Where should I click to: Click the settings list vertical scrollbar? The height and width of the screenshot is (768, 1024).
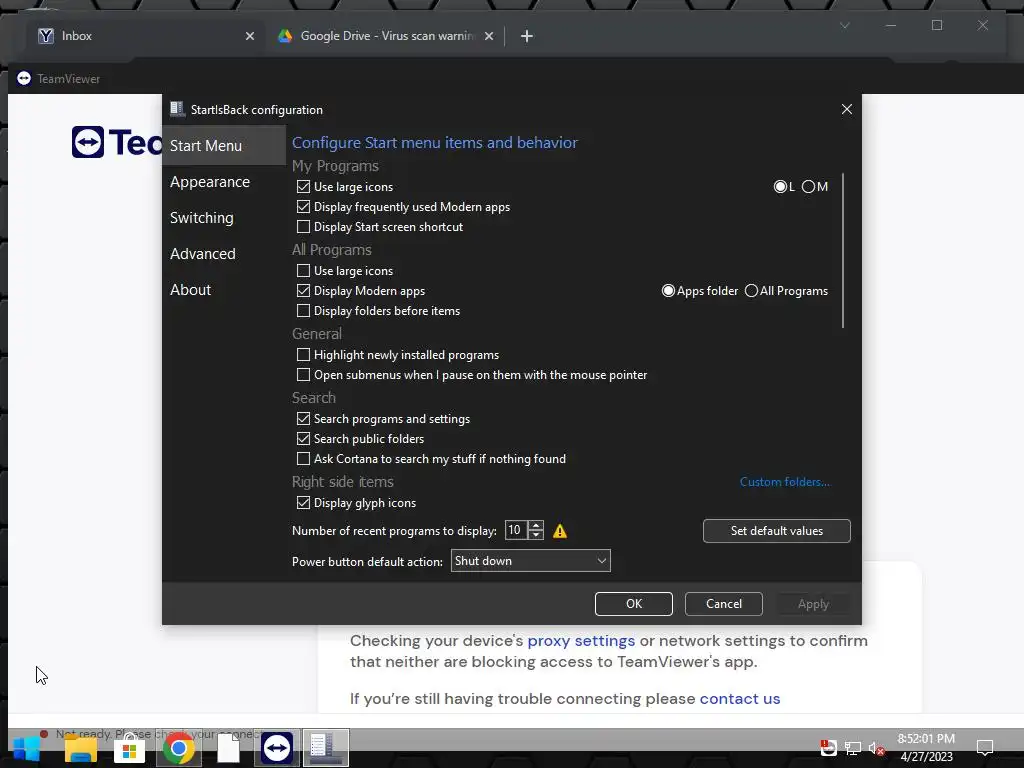click(x=843, y=250)
